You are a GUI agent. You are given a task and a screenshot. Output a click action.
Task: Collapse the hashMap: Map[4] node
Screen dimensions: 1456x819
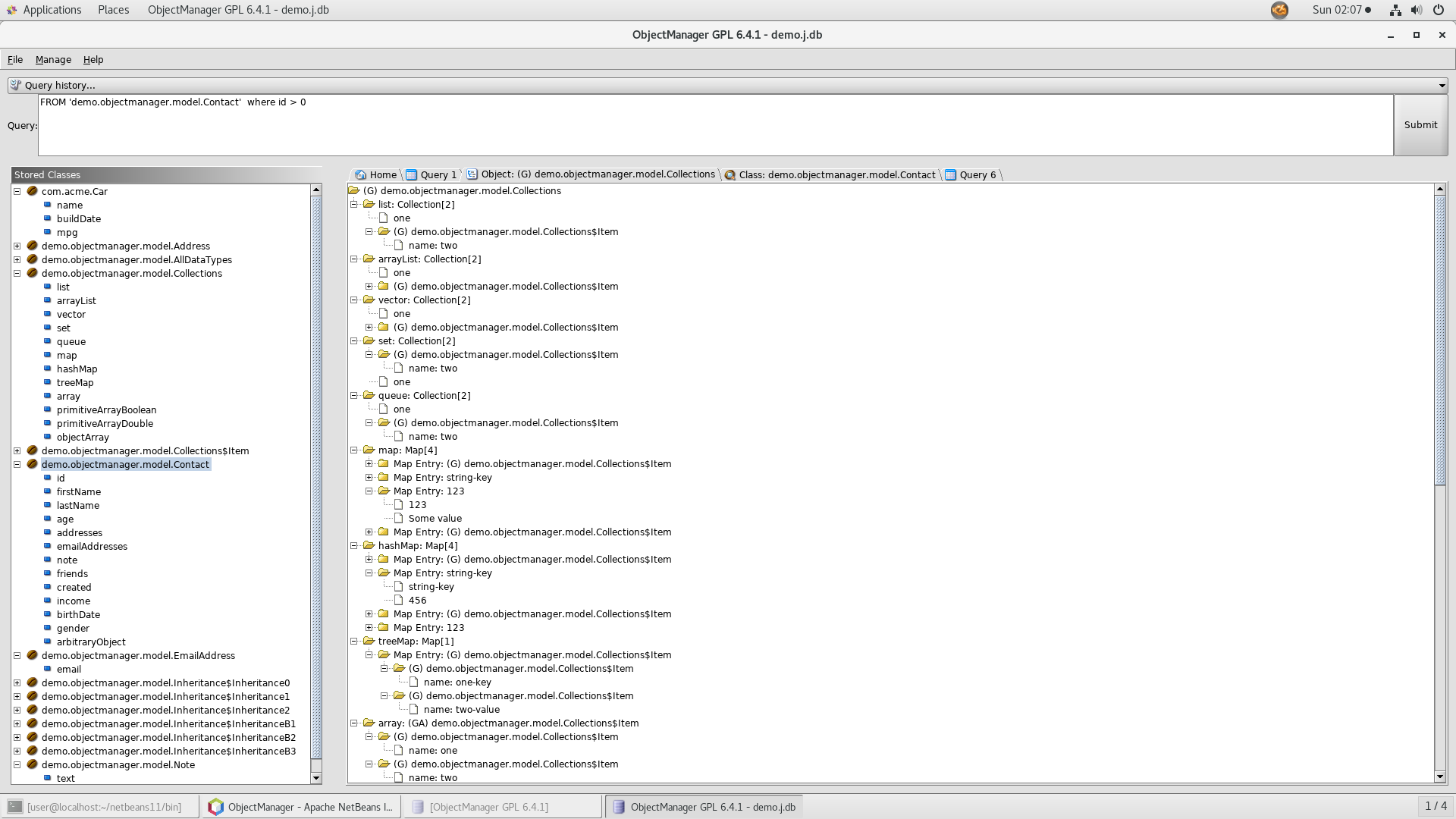pyautogui.click(x=354, y=546)
